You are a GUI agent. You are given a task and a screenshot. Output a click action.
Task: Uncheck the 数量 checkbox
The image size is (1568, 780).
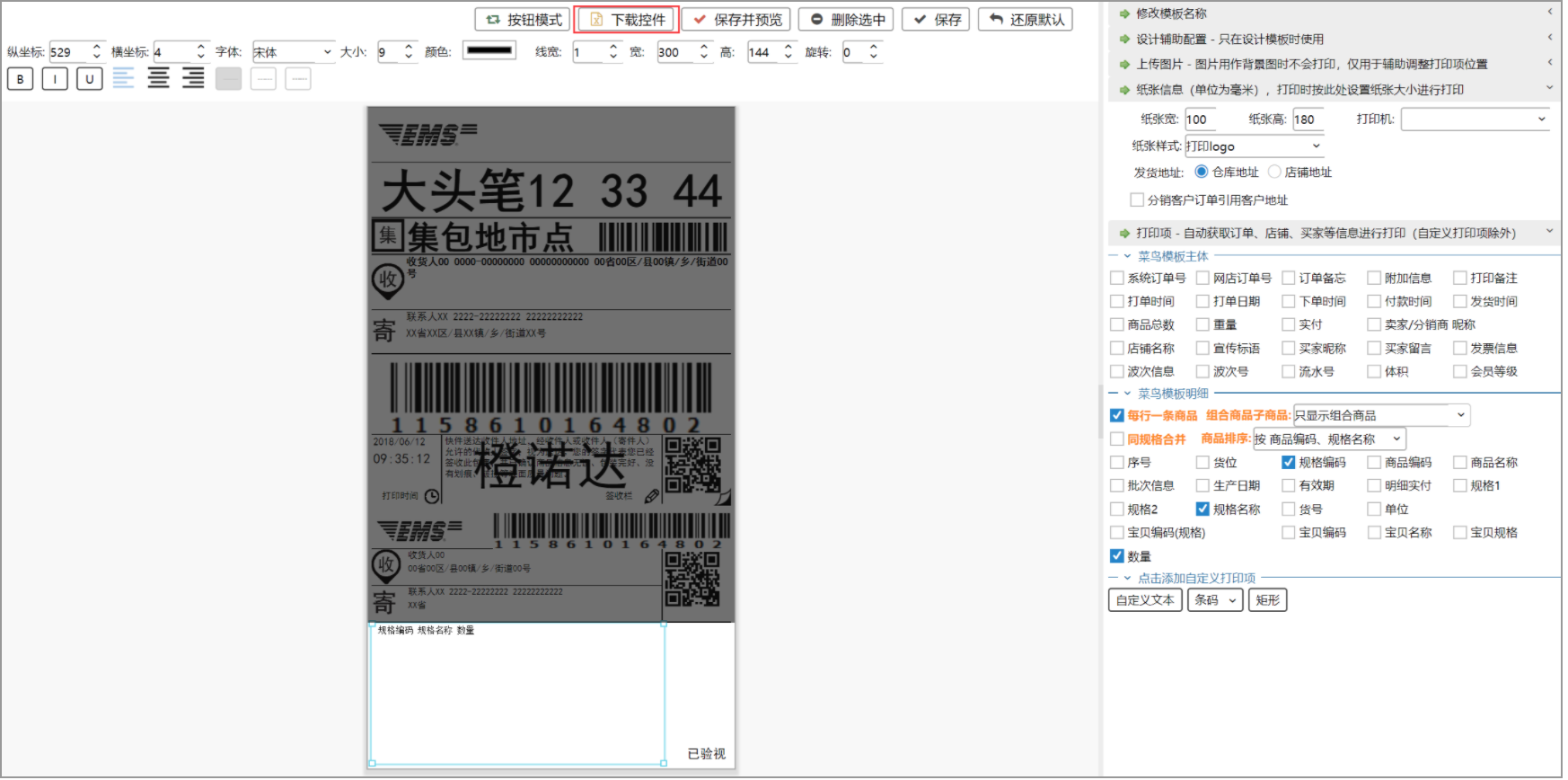[x=1117, y=556]
